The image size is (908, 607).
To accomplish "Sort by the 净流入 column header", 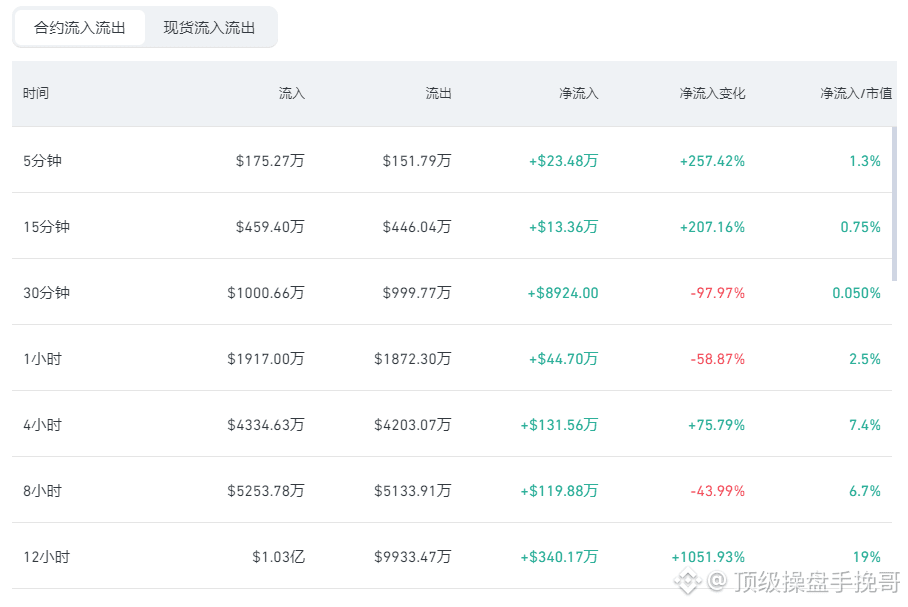I will pyautogui.click(x=579, y=93).
